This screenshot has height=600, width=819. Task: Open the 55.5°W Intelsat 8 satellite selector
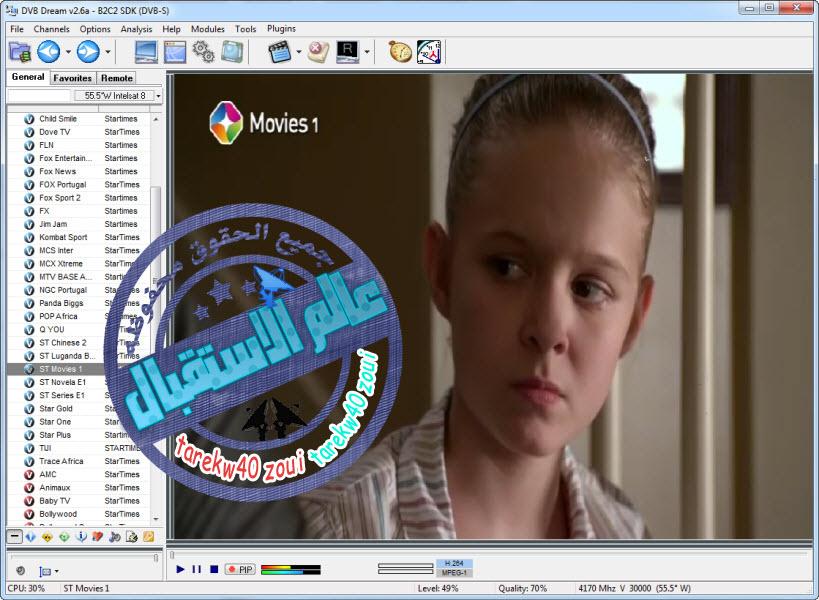116,96
